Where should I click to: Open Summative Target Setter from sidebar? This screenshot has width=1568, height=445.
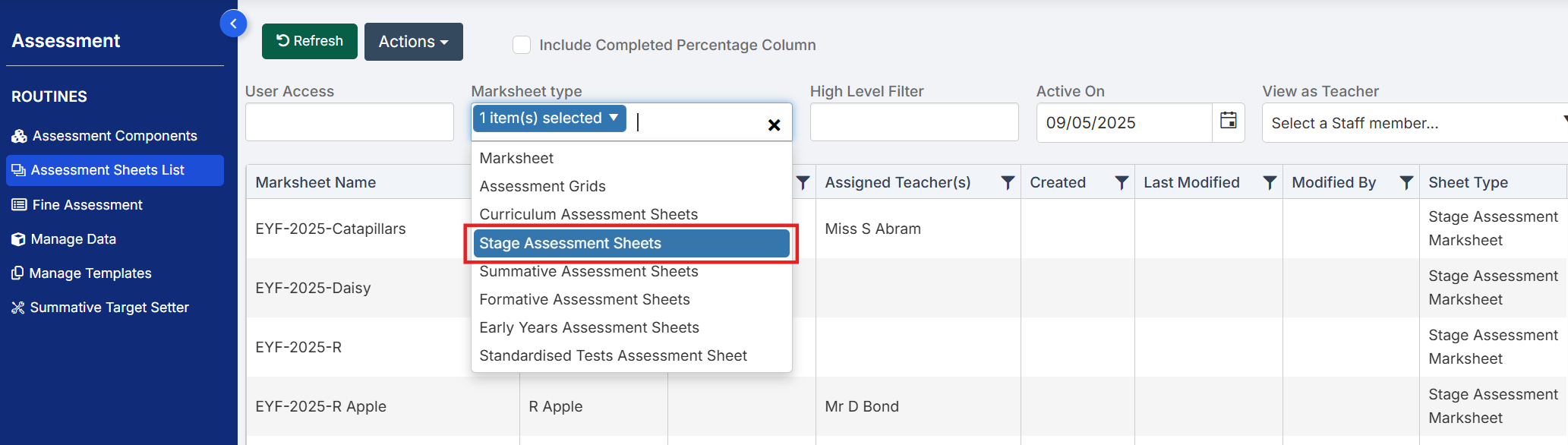pyautogui.click(x=109, y=308)
